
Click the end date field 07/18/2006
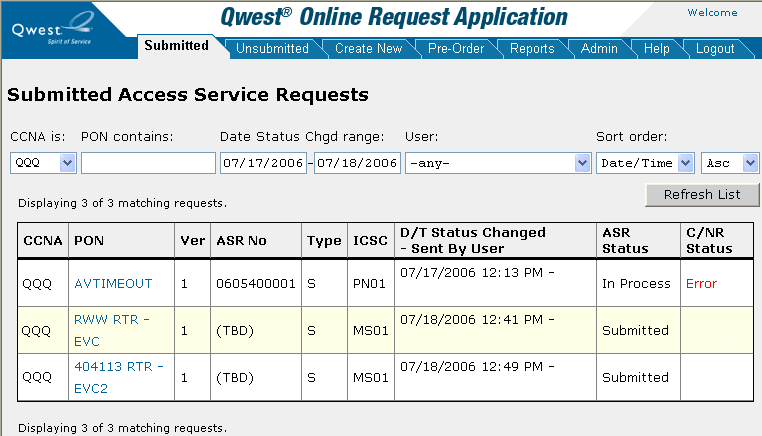(x=357, y=163)
